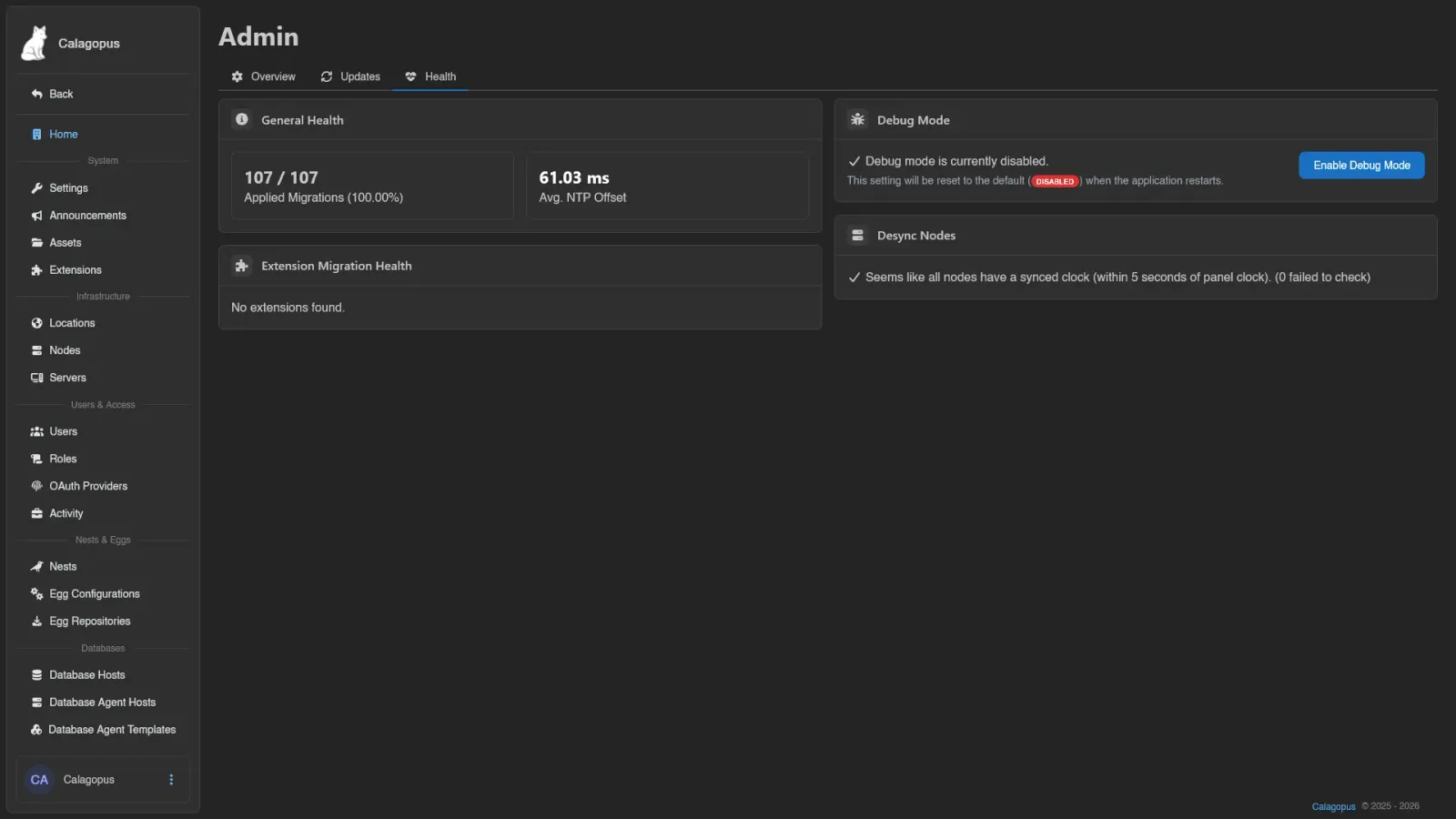Click the Settings wrench icon

coord(37,188)
